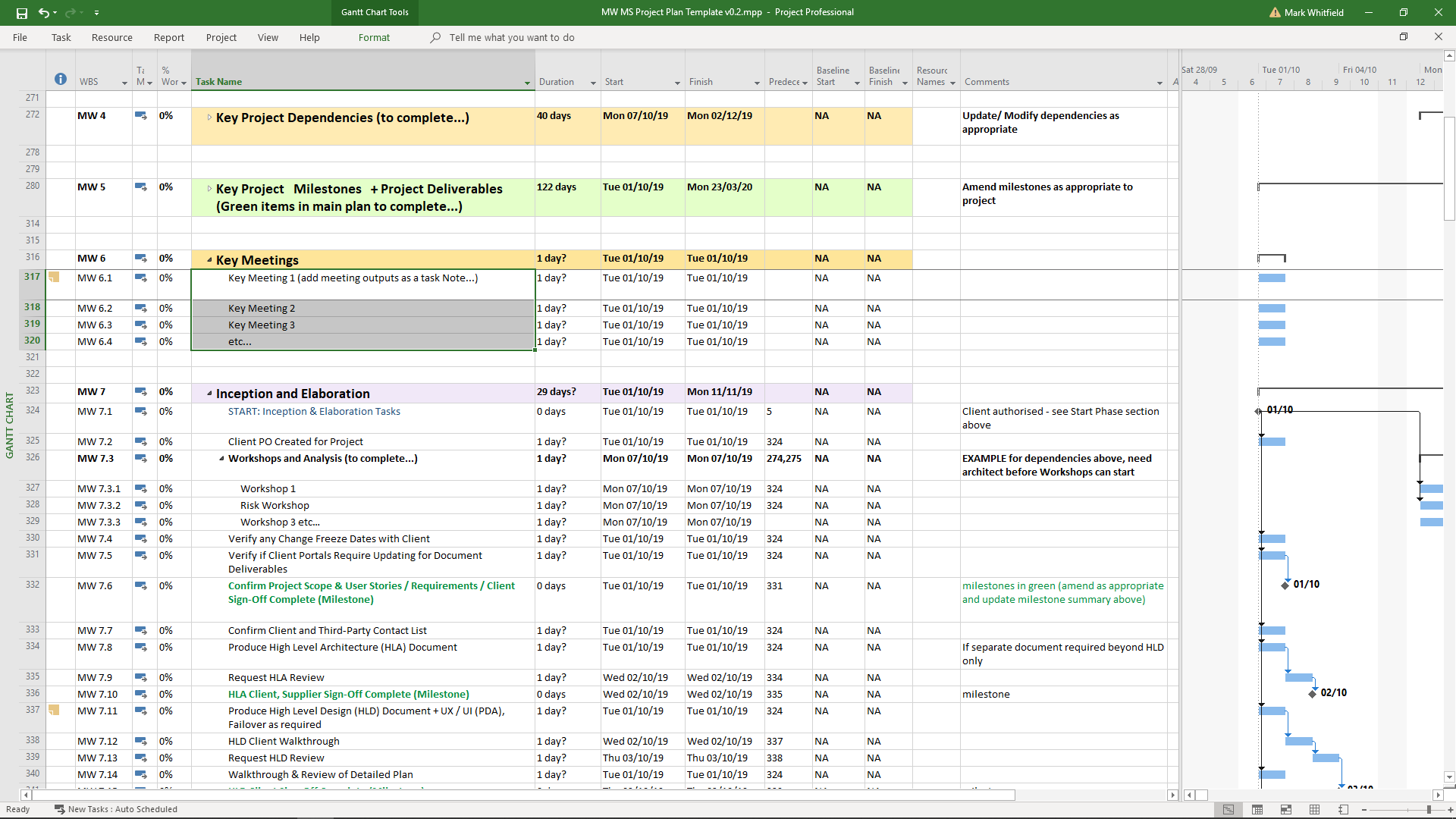
Task: Click the zoom slider handle in status bar
Action: (x=1429, y=810)
